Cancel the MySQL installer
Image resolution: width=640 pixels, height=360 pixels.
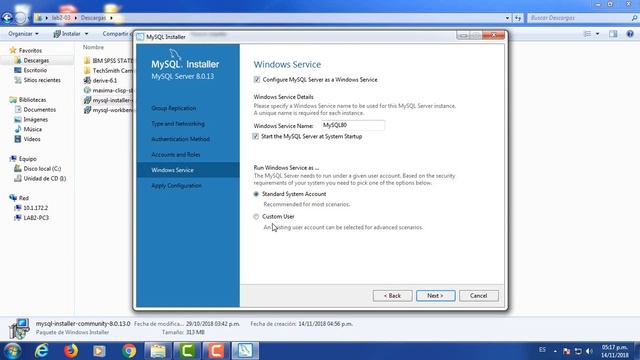(x=478, y=296)
